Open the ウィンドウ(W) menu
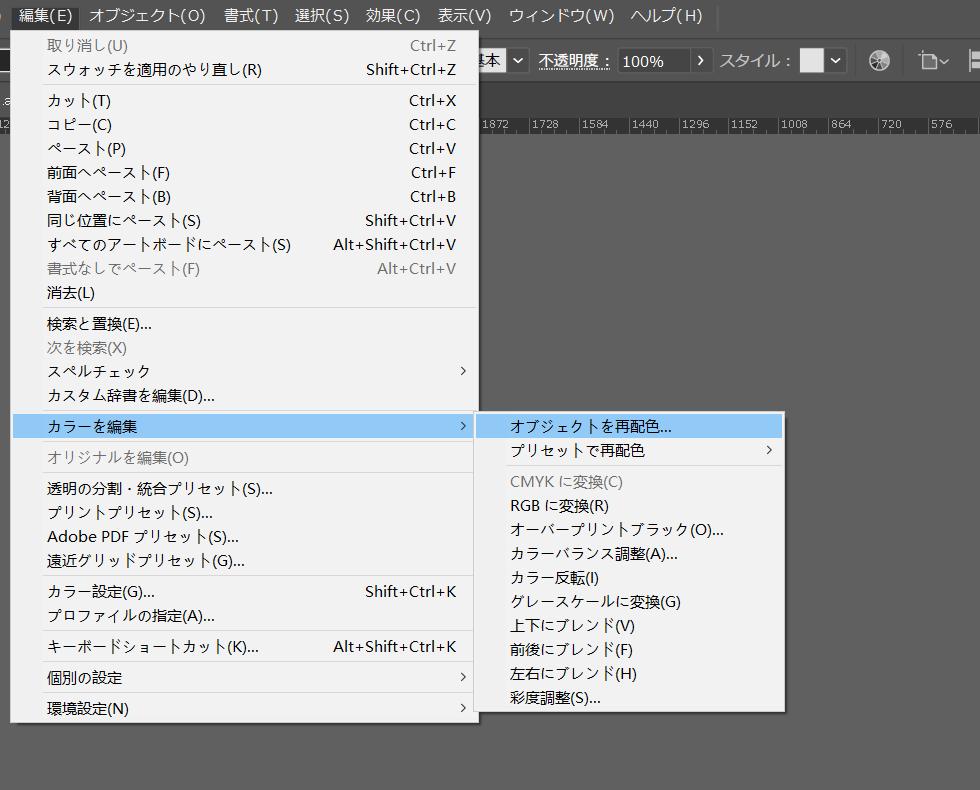The image size is (980, 790). coord(561,15)
